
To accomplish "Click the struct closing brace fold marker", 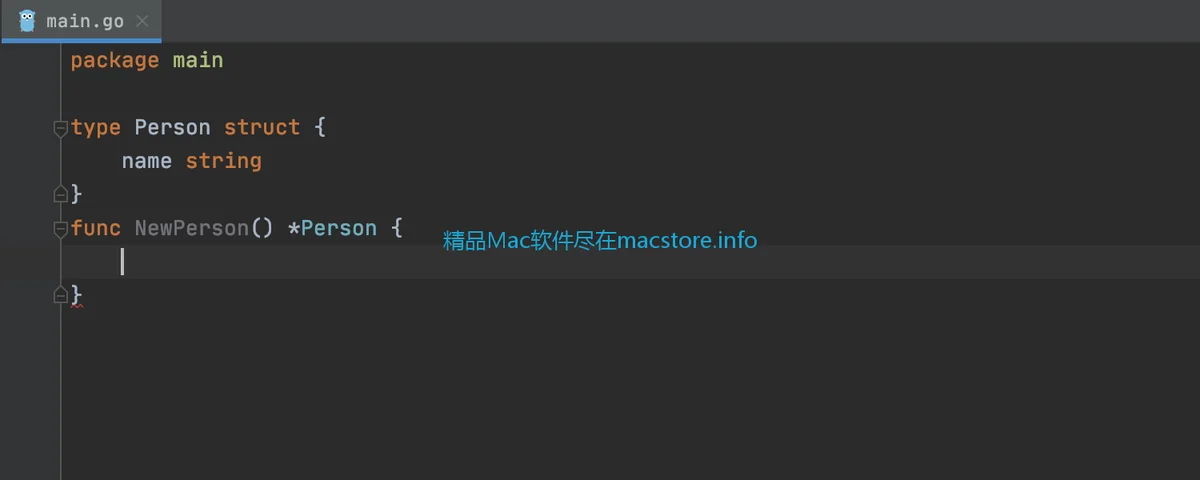I will point(60,194).
